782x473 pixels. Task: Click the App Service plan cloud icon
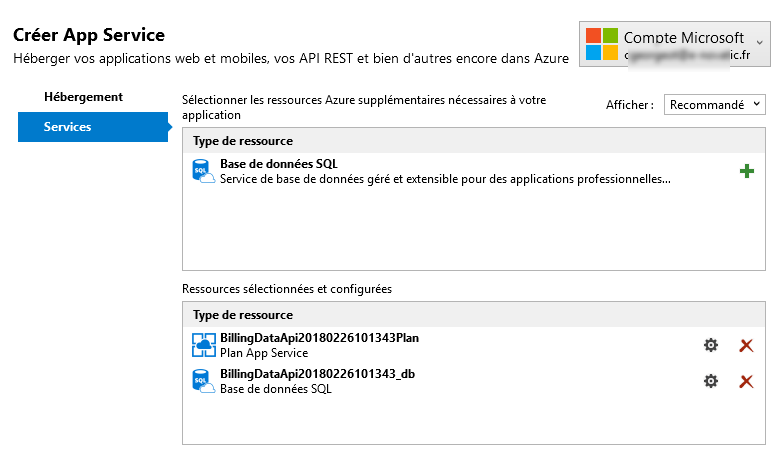203,345
